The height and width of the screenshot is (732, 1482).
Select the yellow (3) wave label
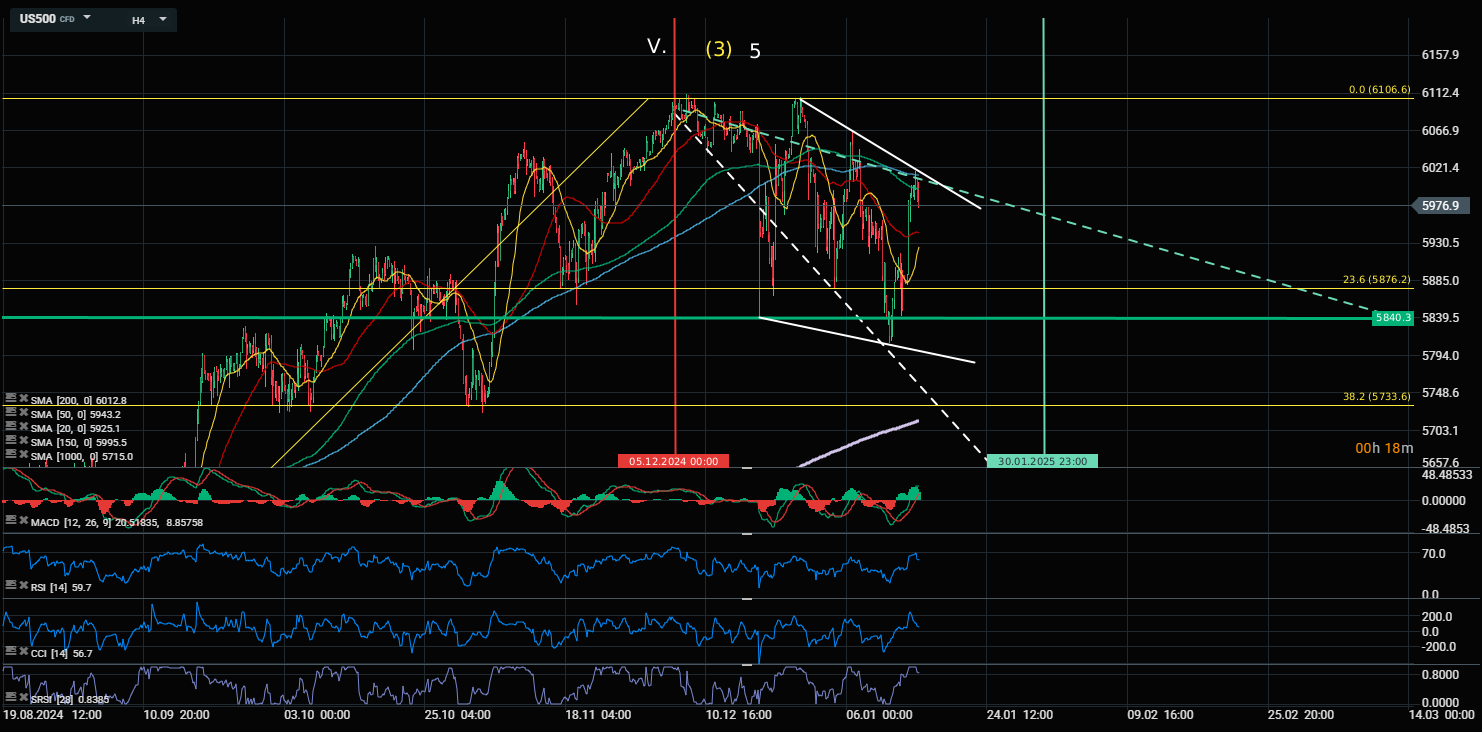[x=718, y=49]
